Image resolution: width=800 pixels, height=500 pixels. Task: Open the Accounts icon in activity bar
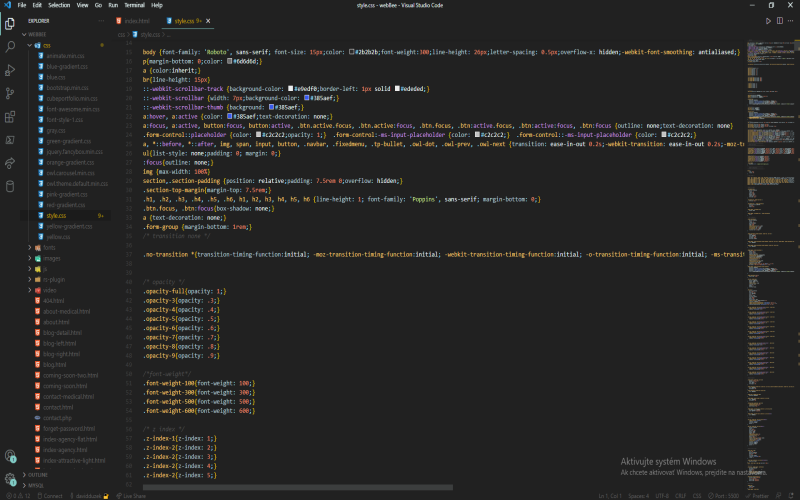(x=10, y=456)
